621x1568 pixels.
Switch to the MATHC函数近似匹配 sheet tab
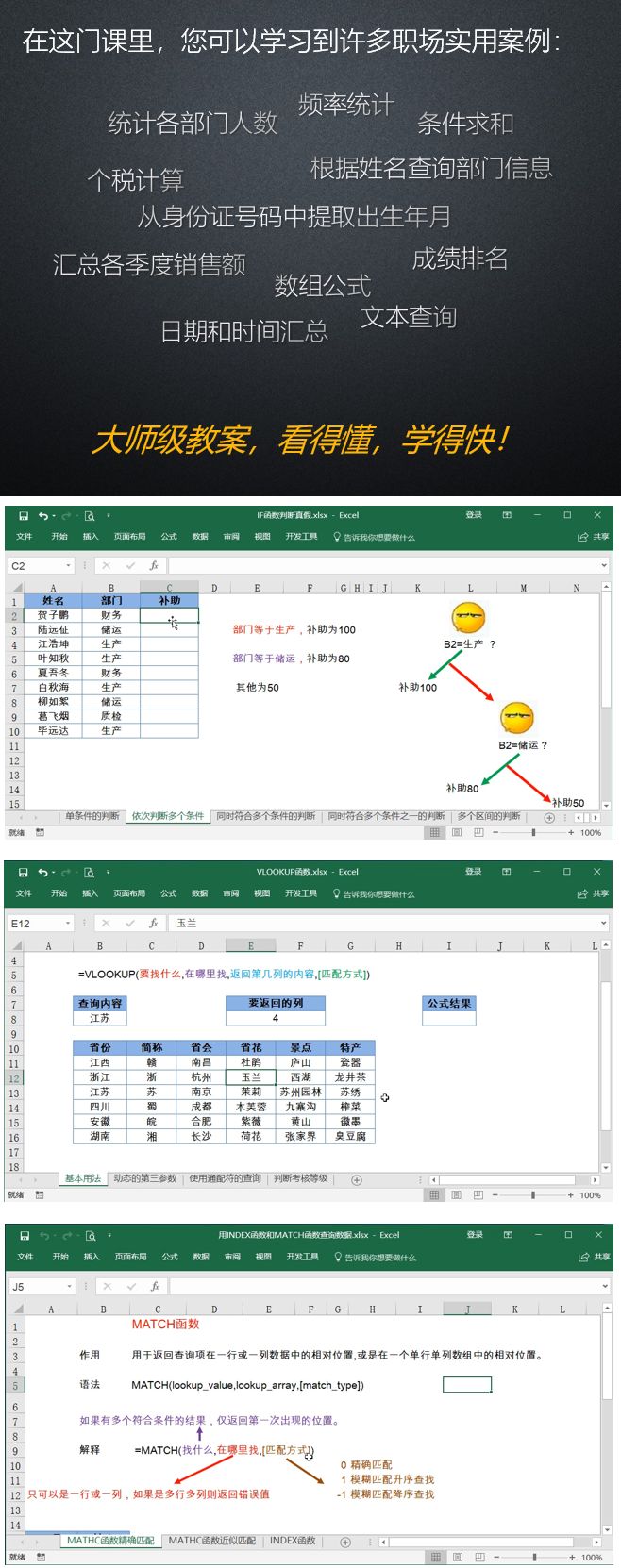click(x=211, y=1541)
